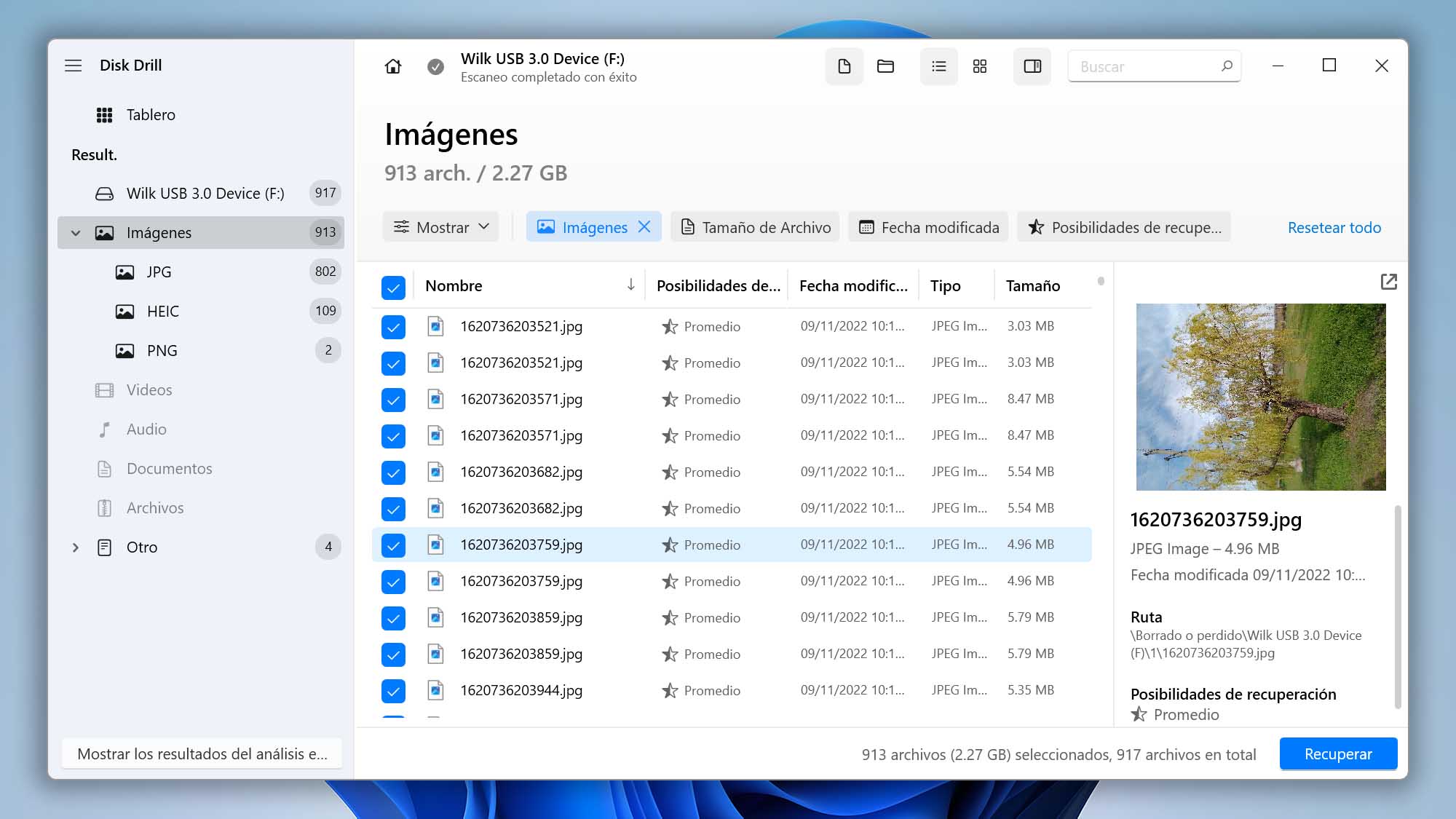
Task: Select the HEIC category in sidebar
Action: pos(201,312)
